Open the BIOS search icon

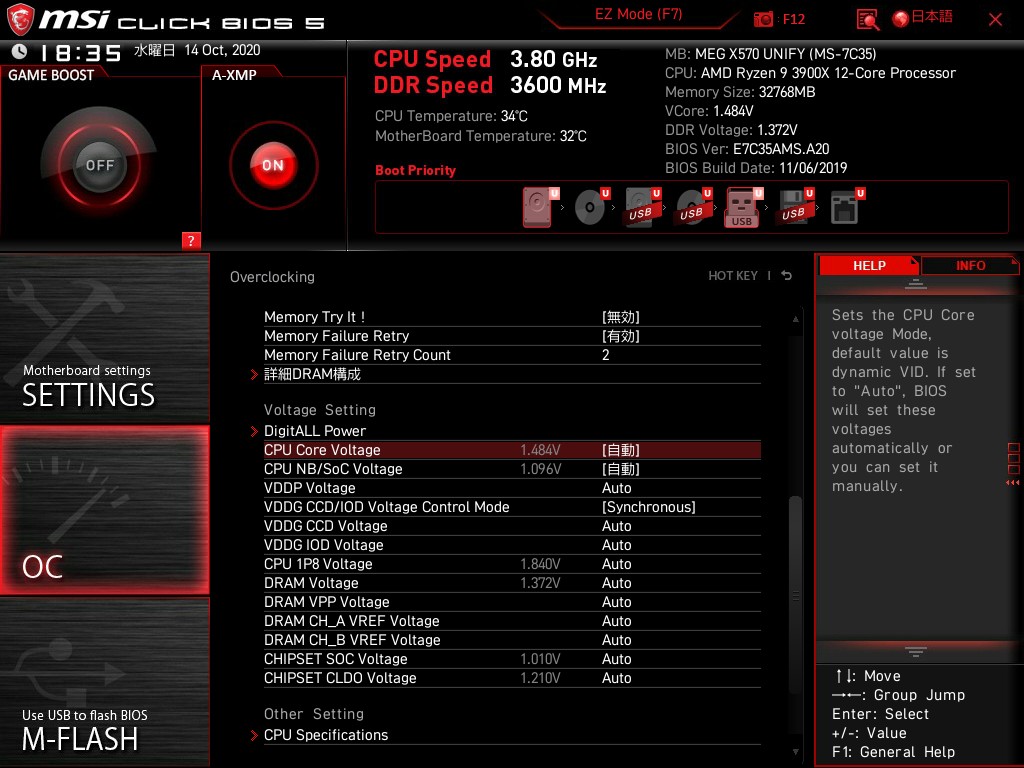pyautogui.click(x=868, y=19)
